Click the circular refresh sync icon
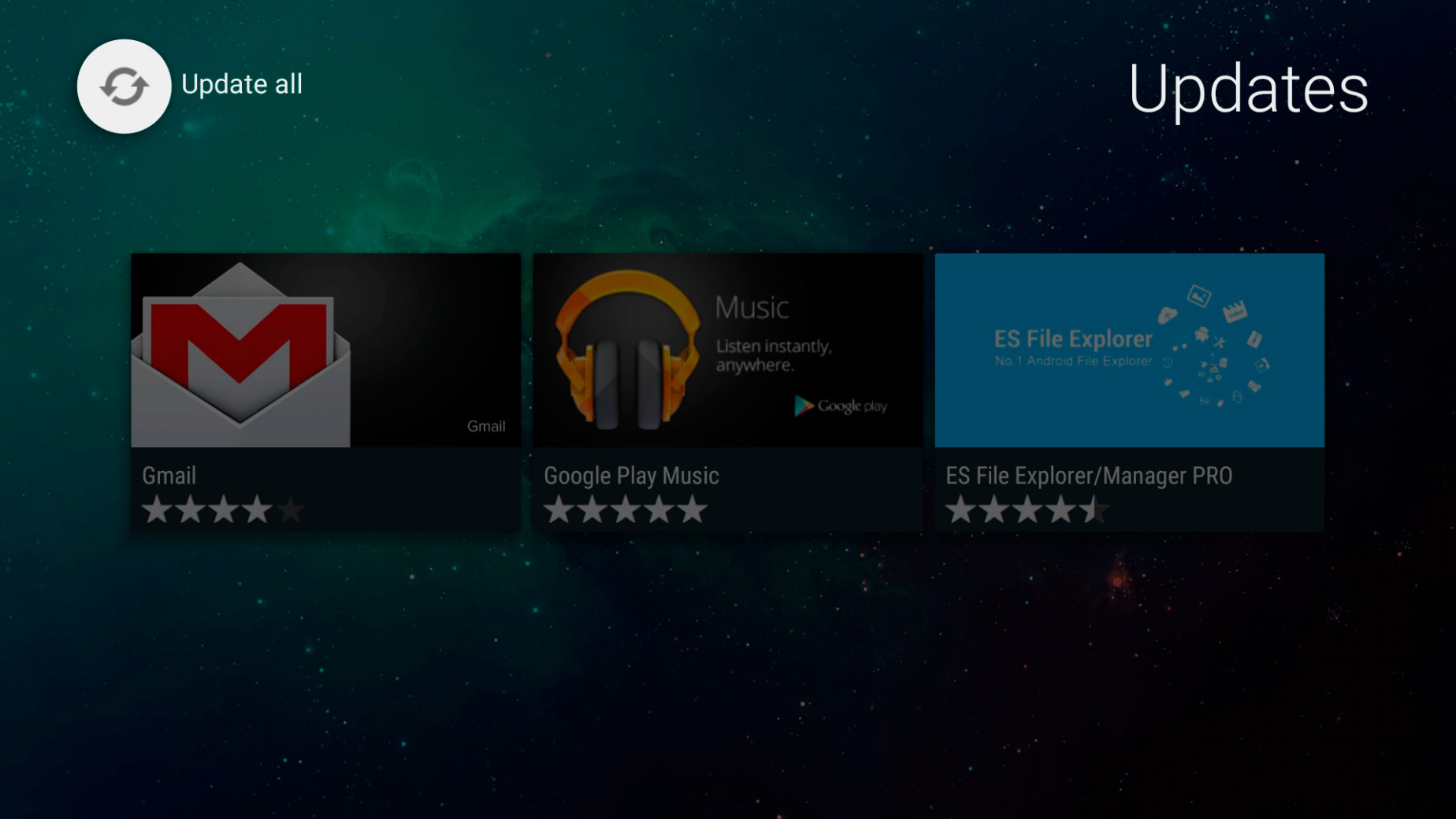This screenshot has width=1456, height=819. coord(124,87)
